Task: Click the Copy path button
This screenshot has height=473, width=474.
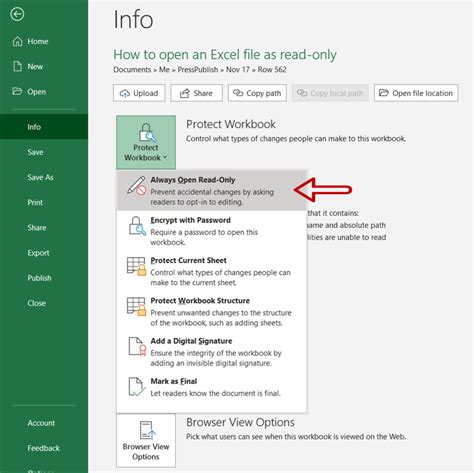Action: click(257, 93)
